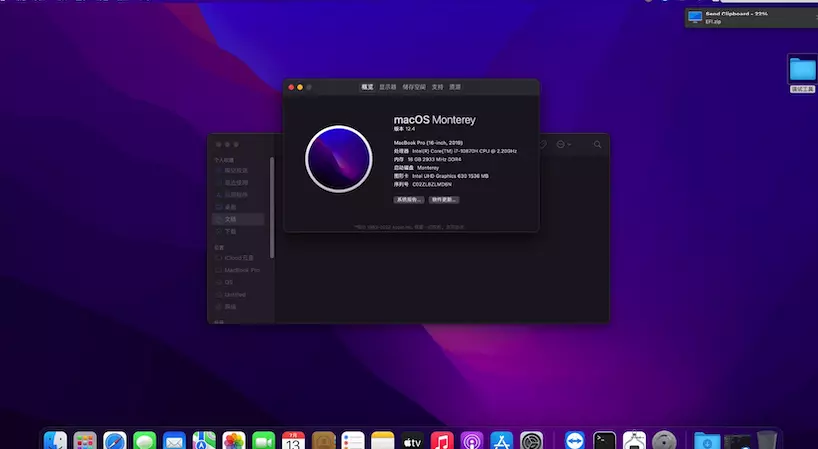Screen dimensions: 818x449
Task: Select 网络 in Finder sidebar
Action: 238,307
